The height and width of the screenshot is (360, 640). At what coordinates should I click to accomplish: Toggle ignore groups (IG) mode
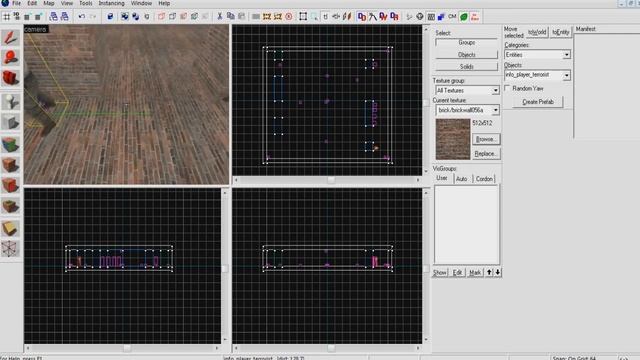click(x=147, y=17)
